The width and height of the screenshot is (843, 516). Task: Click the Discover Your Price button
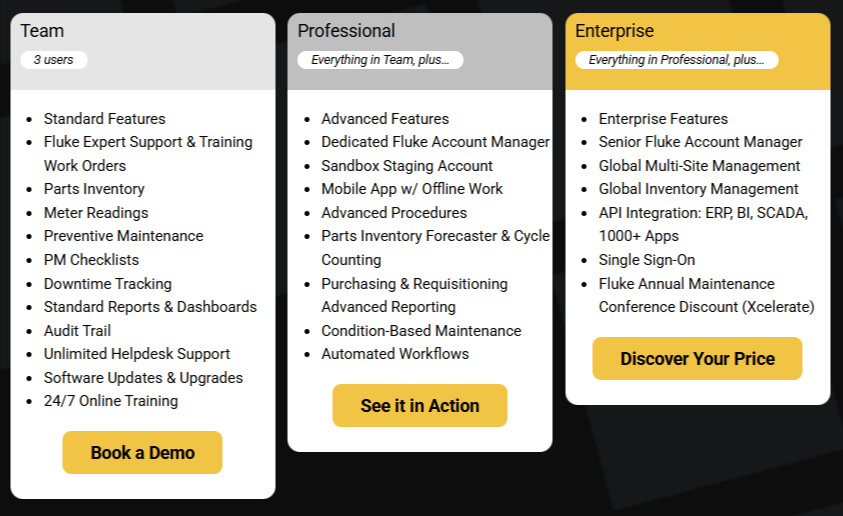(697, 359)
